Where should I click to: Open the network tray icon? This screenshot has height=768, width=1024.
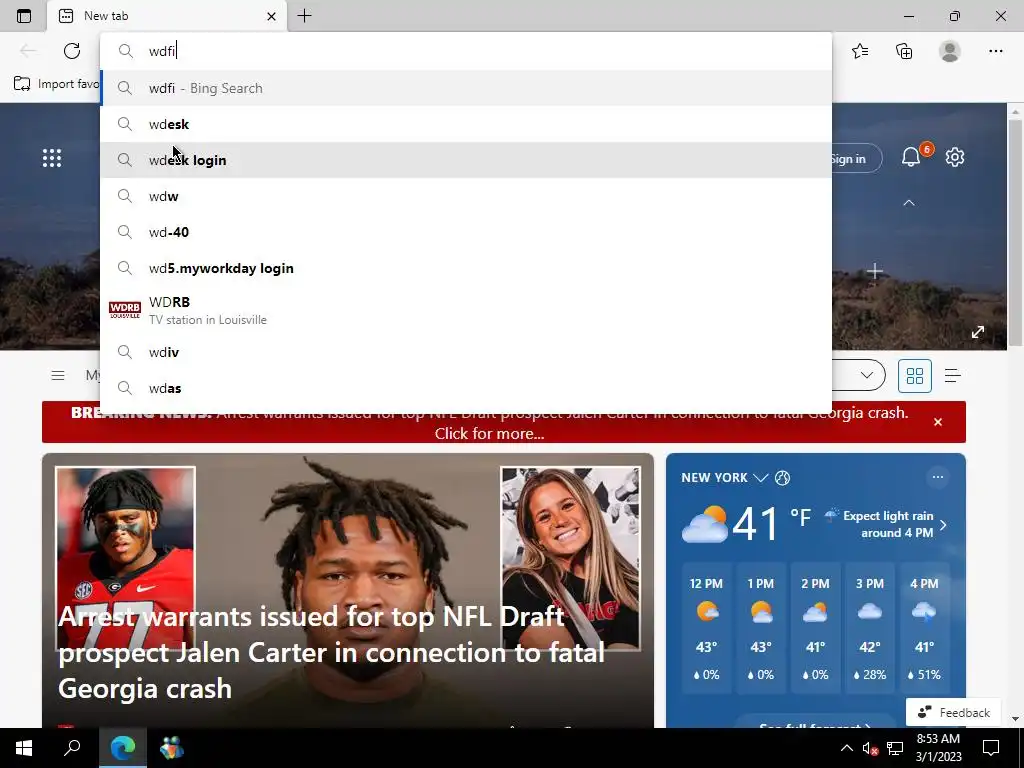[895, 748]
